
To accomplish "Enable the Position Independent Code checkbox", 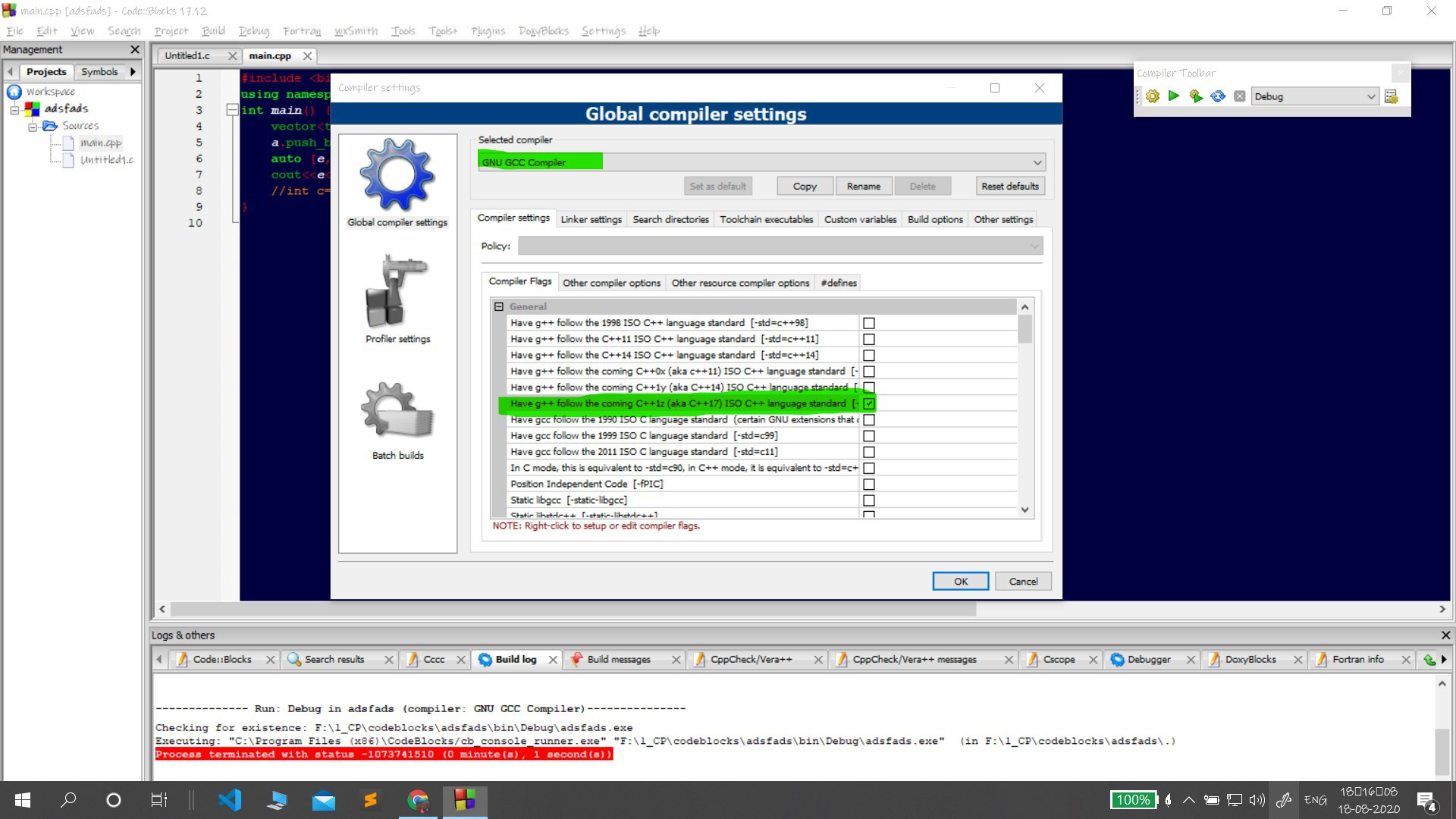I will click(869, 485).
